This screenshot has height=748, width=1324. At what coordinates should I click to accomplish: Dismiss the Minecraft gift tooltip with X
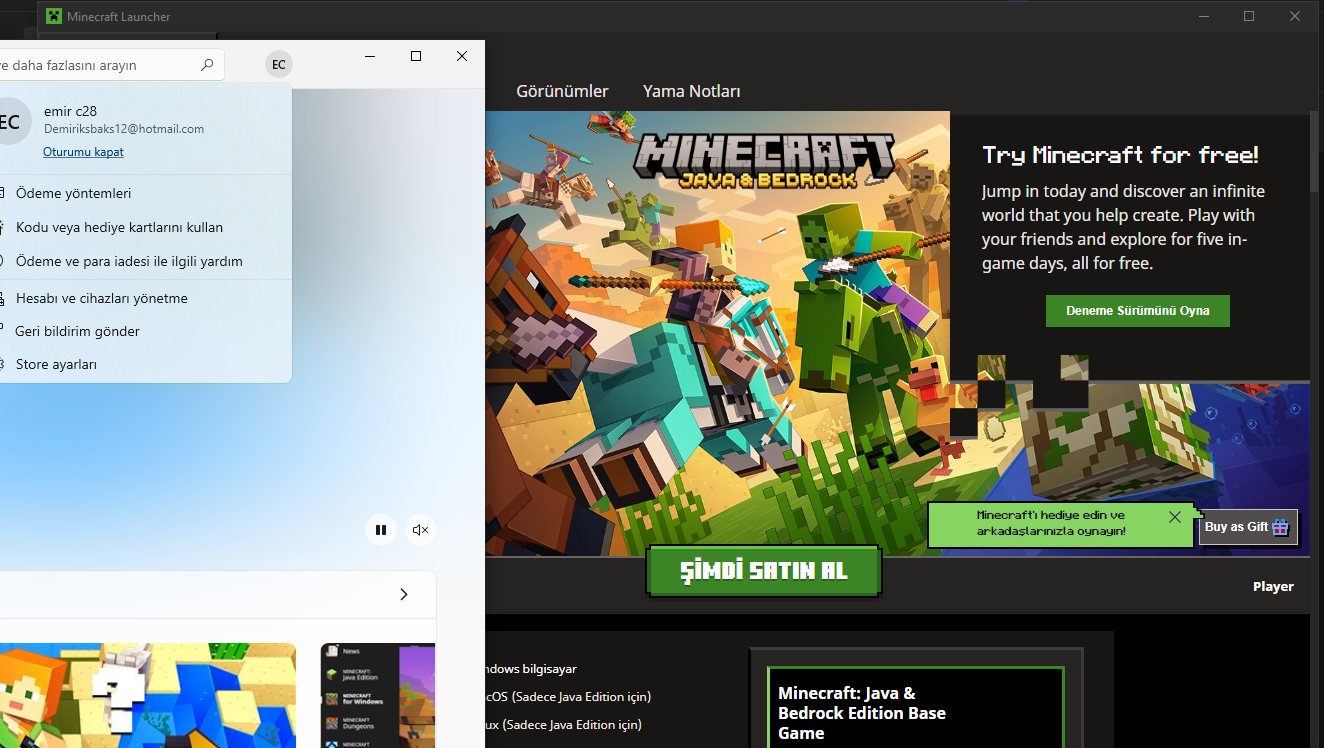(1175, 517)
